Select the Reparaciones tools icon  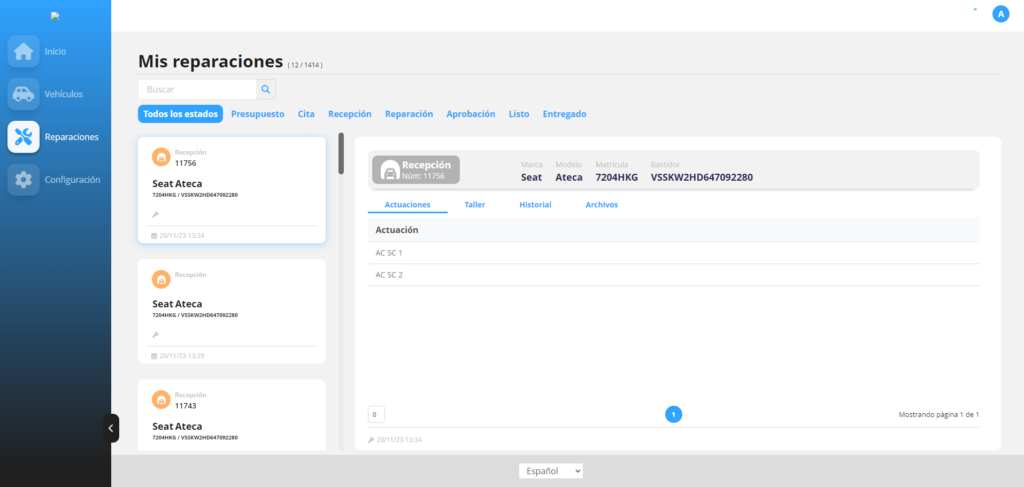[24, 137]
